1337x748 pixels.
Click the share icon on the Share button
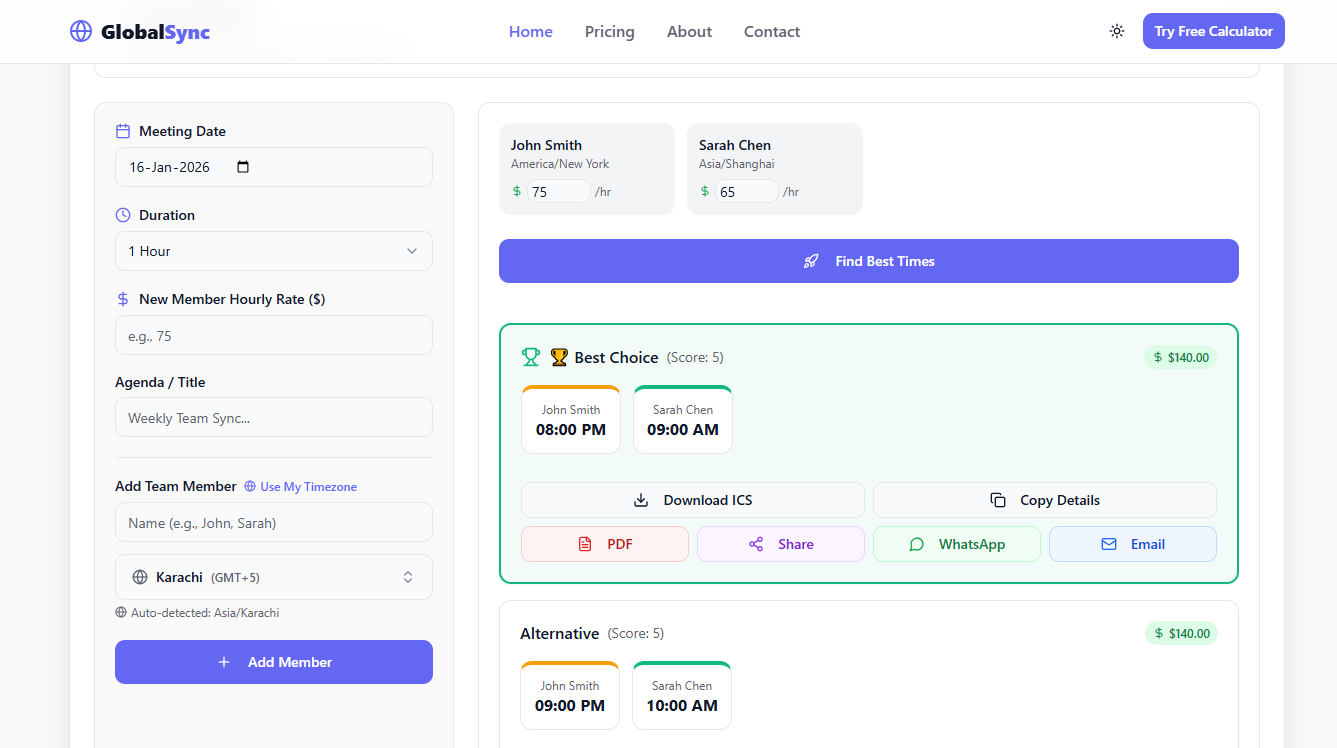point(757,544)
